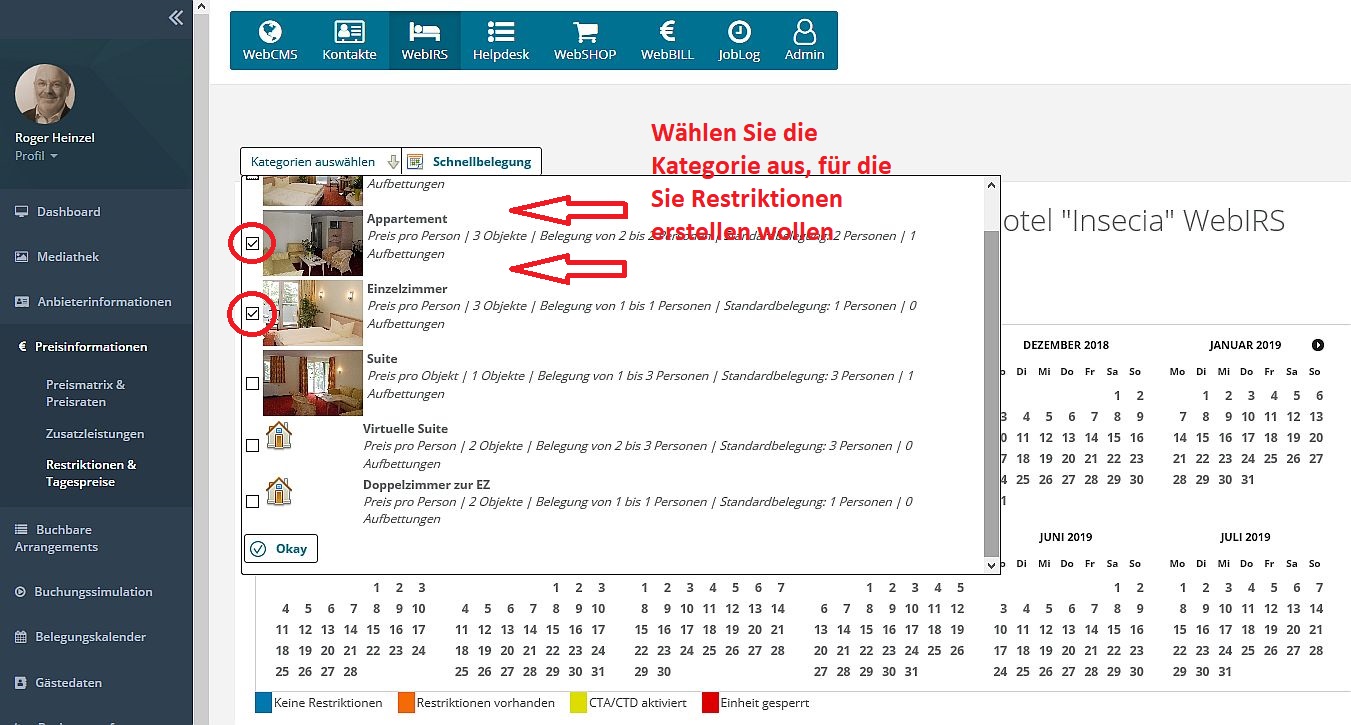Check the Suite category checkbox
The image size is (1351, 725).
[x=252, y=383]
